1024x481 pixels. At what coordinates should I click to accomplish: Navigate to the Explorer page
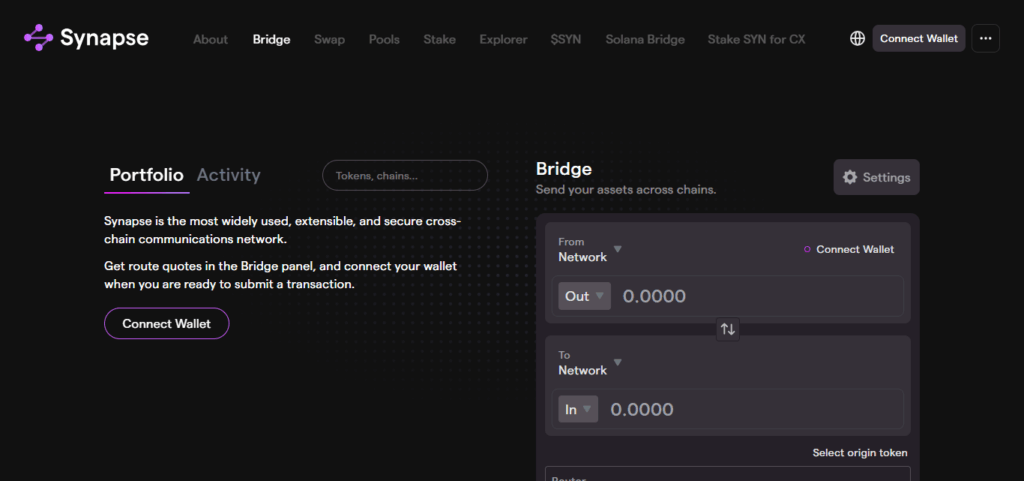(503, 39)
